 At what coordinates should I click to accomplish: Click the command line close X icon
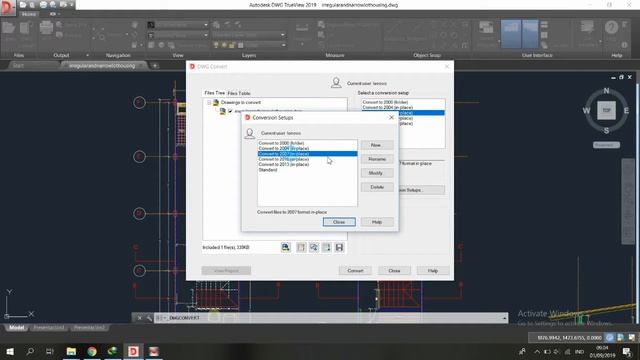[140, 318]
